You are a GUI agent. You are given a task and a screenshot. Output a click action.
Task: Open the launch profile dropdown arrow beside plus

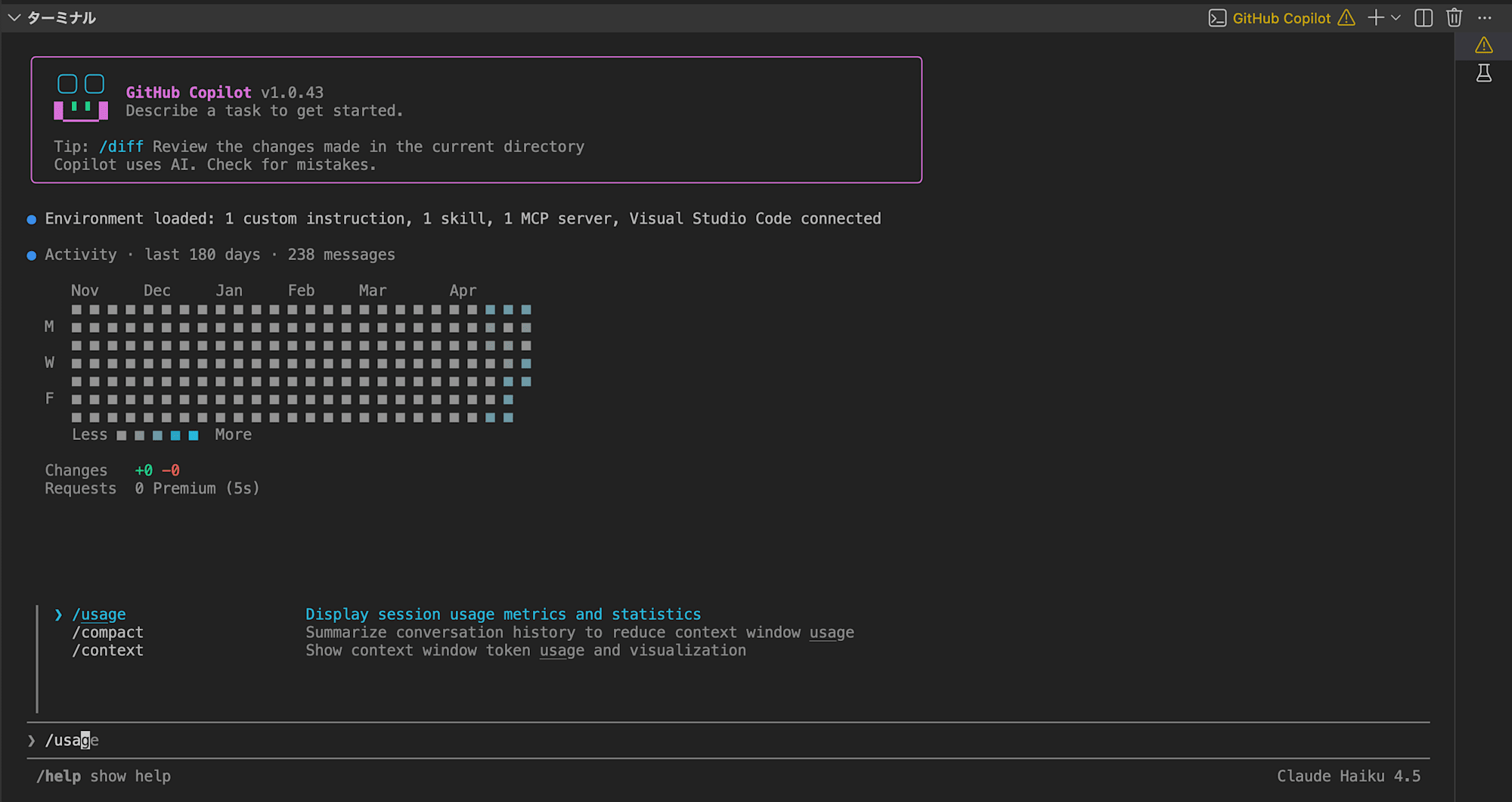[x=1396, y=17]
